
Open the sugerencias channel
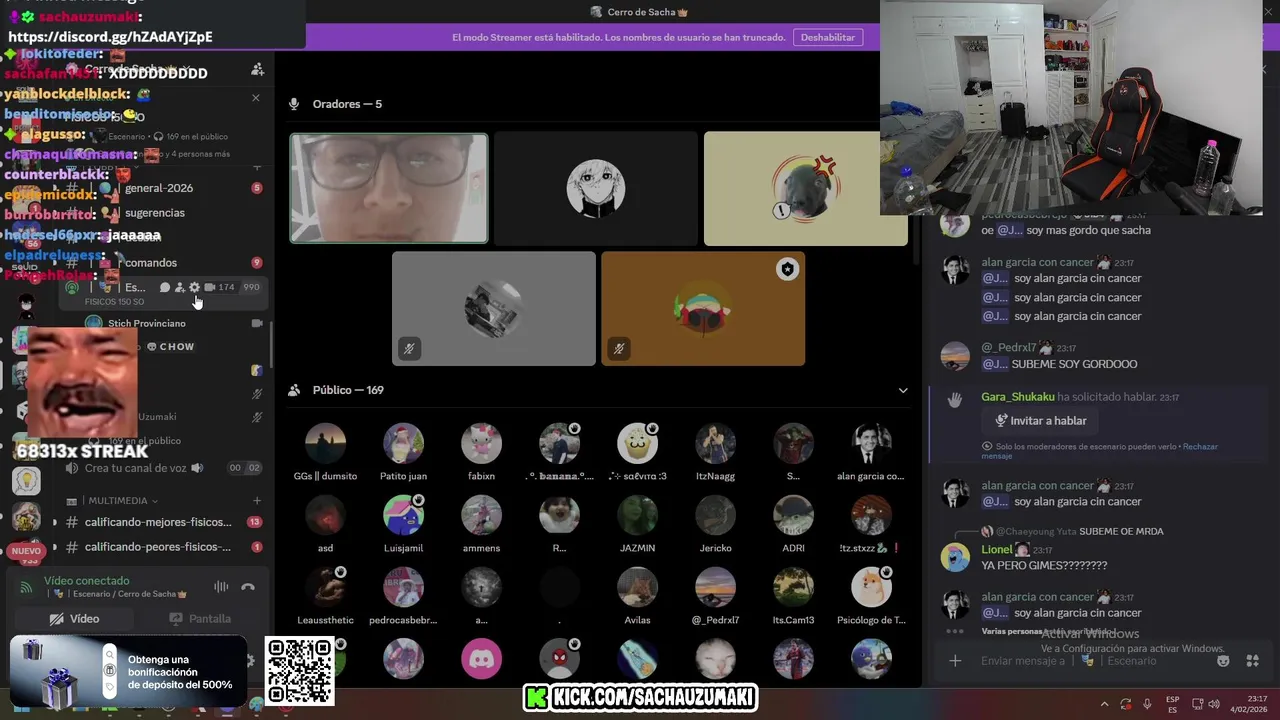click(x=154, y=213)
